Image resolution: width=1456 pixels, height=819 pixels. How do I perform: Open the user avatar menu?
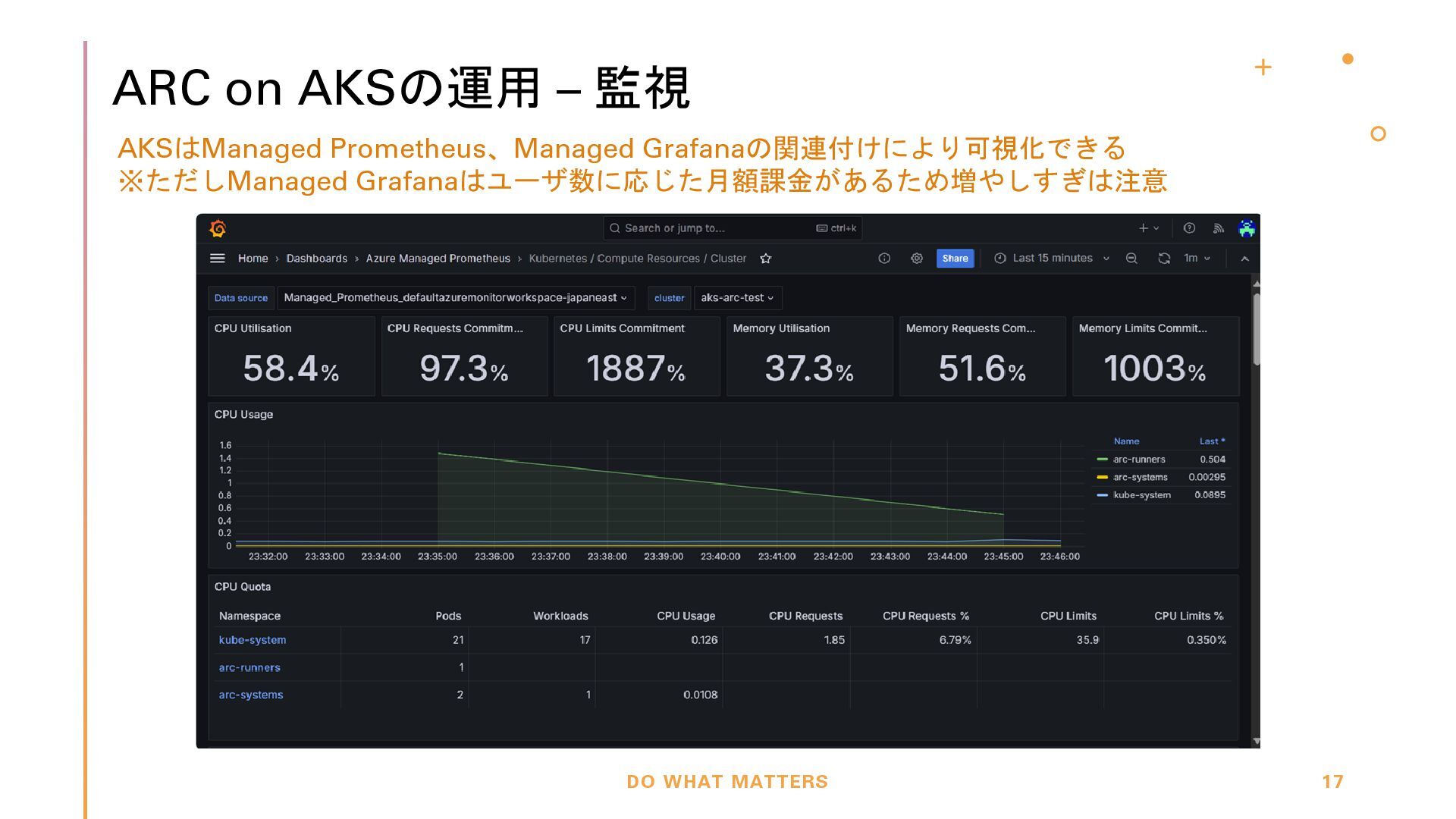click(x=1247, y=228)
